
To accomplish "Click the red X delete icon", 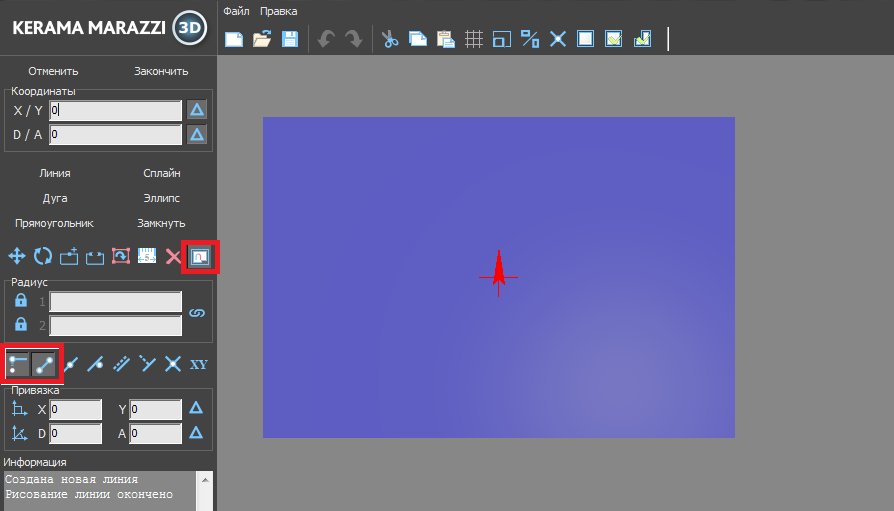I will click(173, 257).
